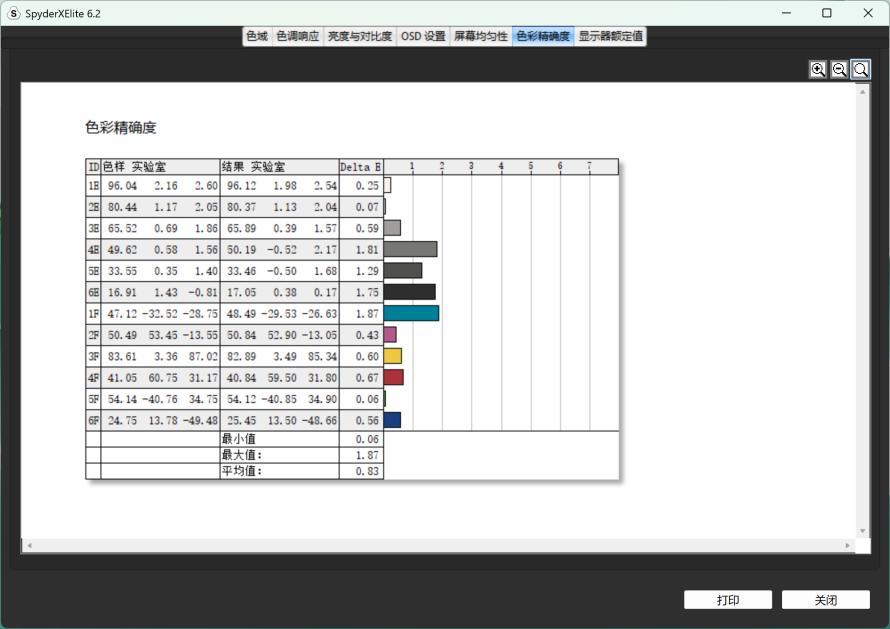Click the row ID 6F cell
Viewport: 890px width, 629px height.
(x=93, y=420)
